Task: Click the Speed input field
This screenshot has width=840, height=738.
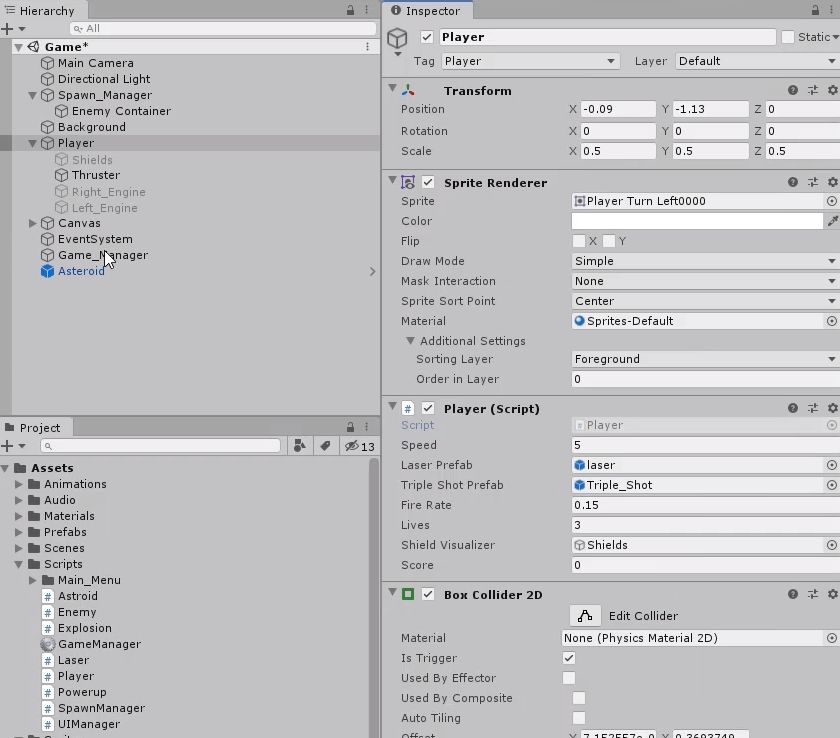Action: point(700,445)
